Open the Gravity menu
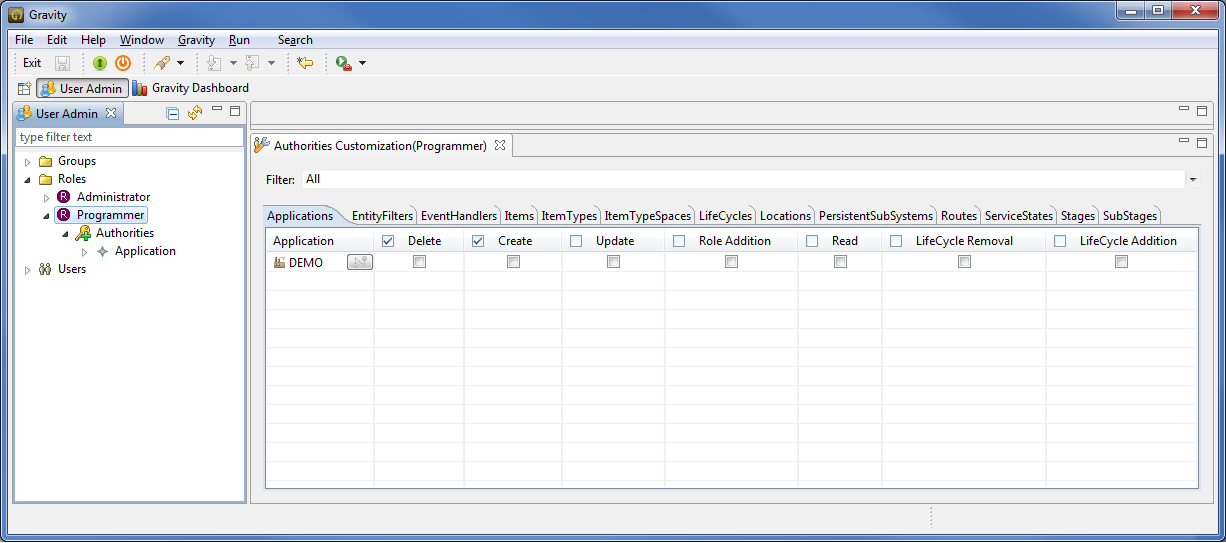Screen dimensions: 1226x543 point(196,40)
